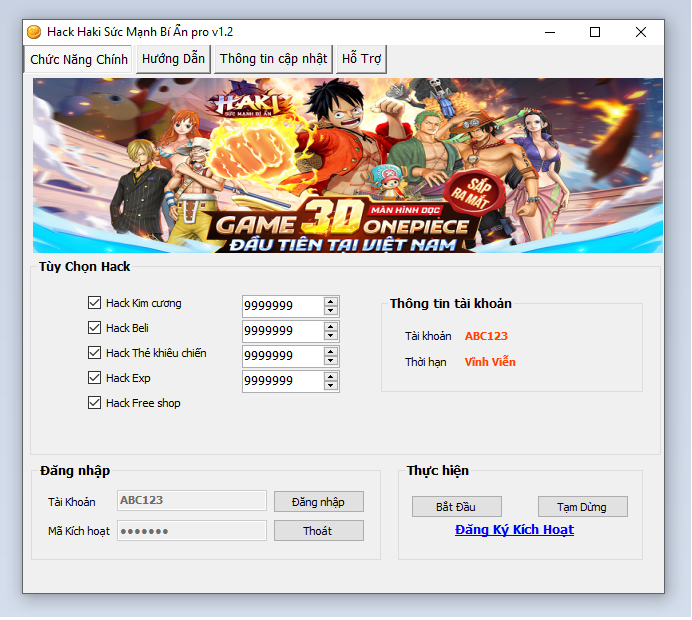Decrease the Hack Exp spinner value
The height and width of the screenshot is (620, 692).
point(331,385)
